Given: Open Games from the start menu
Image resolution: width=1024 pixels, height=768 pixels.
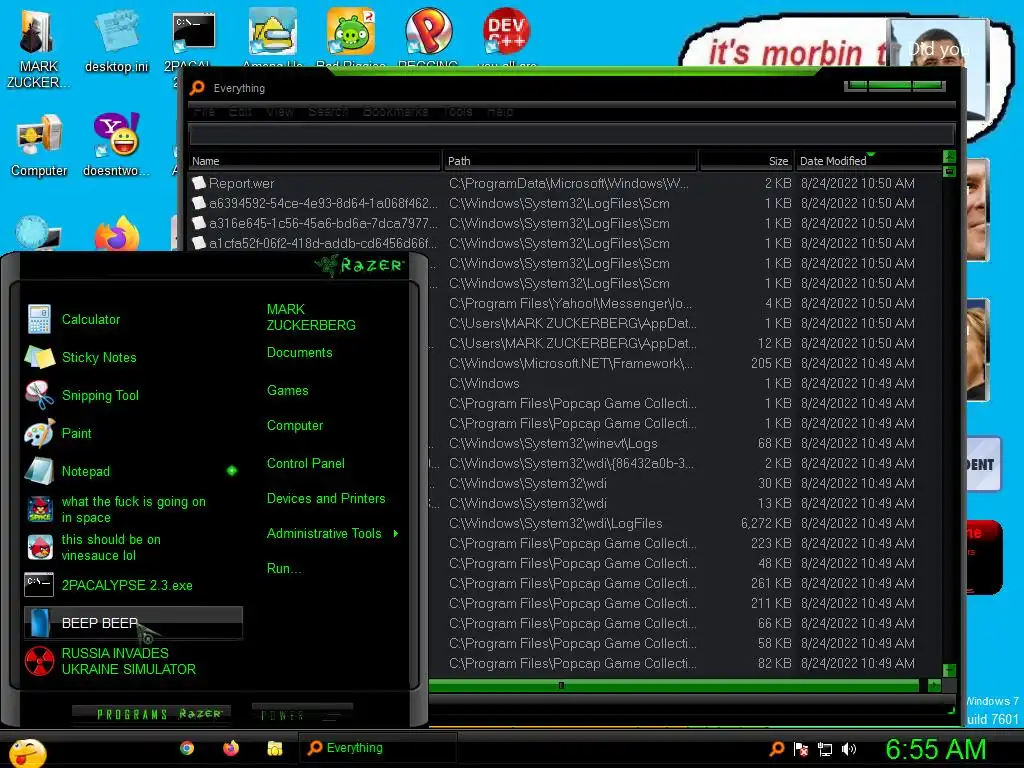Looking at the screenshot, I should coord(287,391).
